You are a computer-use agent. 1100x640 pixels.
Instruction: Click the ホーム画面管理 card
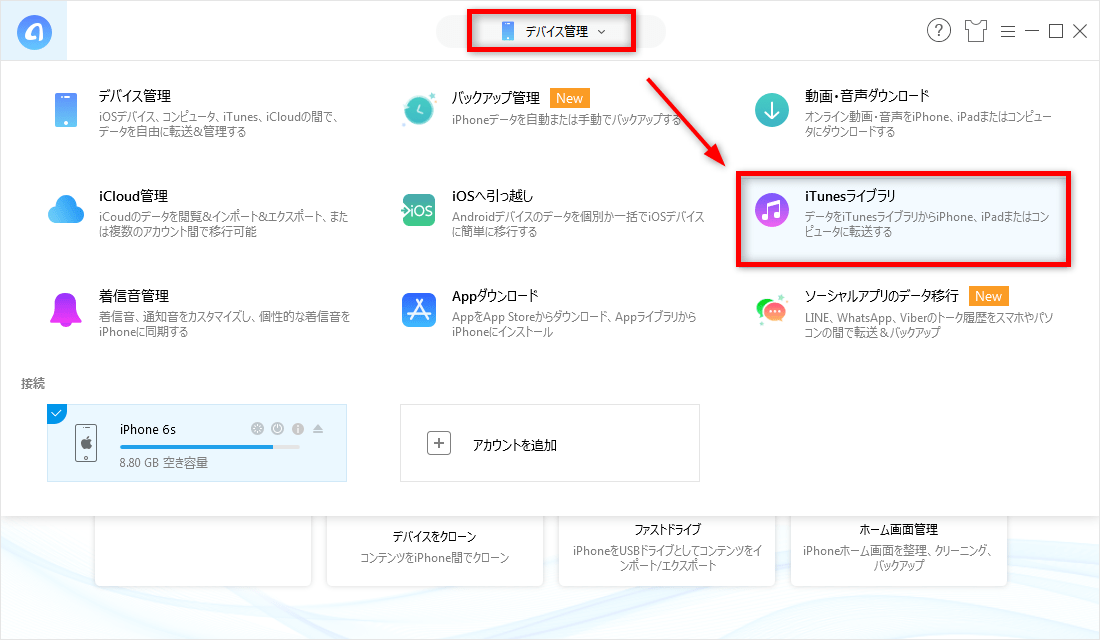coord(899,551)
